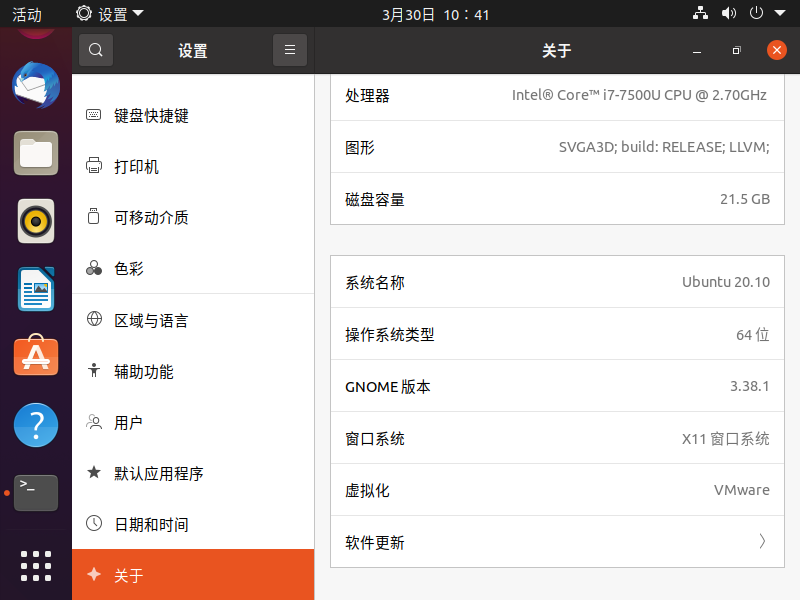Open Ubuntu Software from the dock
Viewport: 800px width, 600px height.
[x=36, y=356]
